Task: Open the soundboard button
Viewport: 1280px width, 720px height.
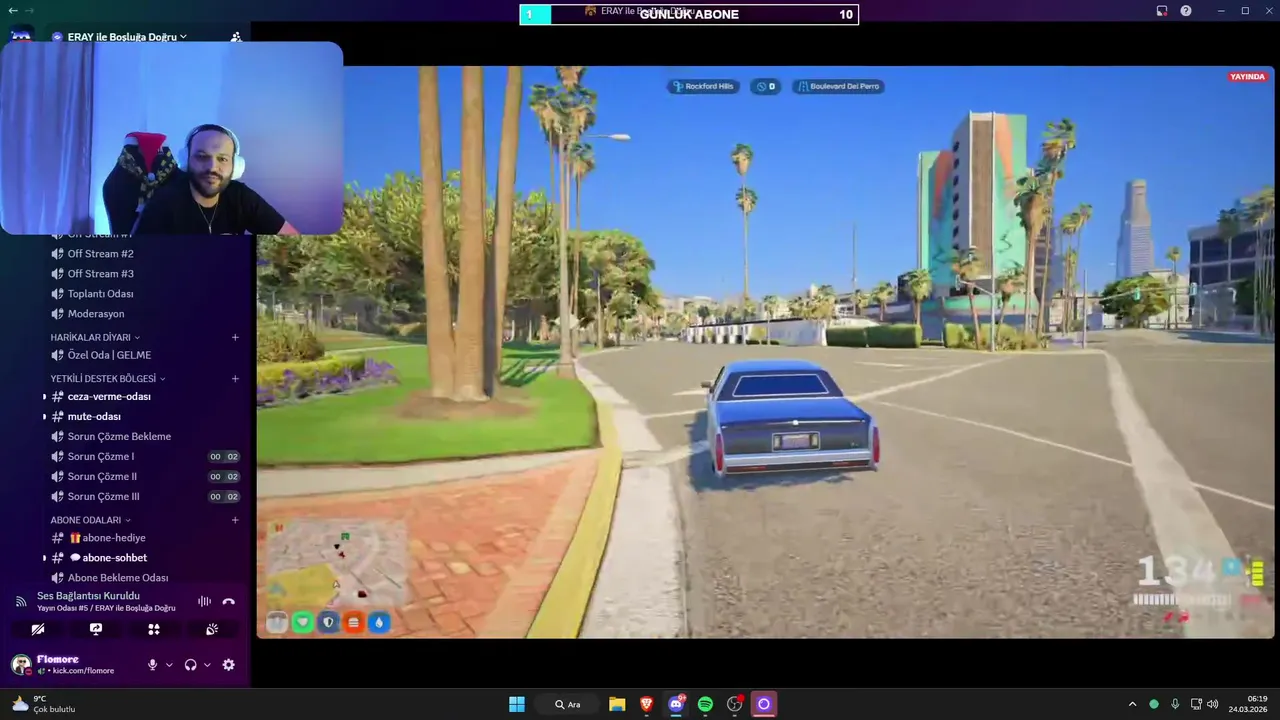Action: click(212, 629)
